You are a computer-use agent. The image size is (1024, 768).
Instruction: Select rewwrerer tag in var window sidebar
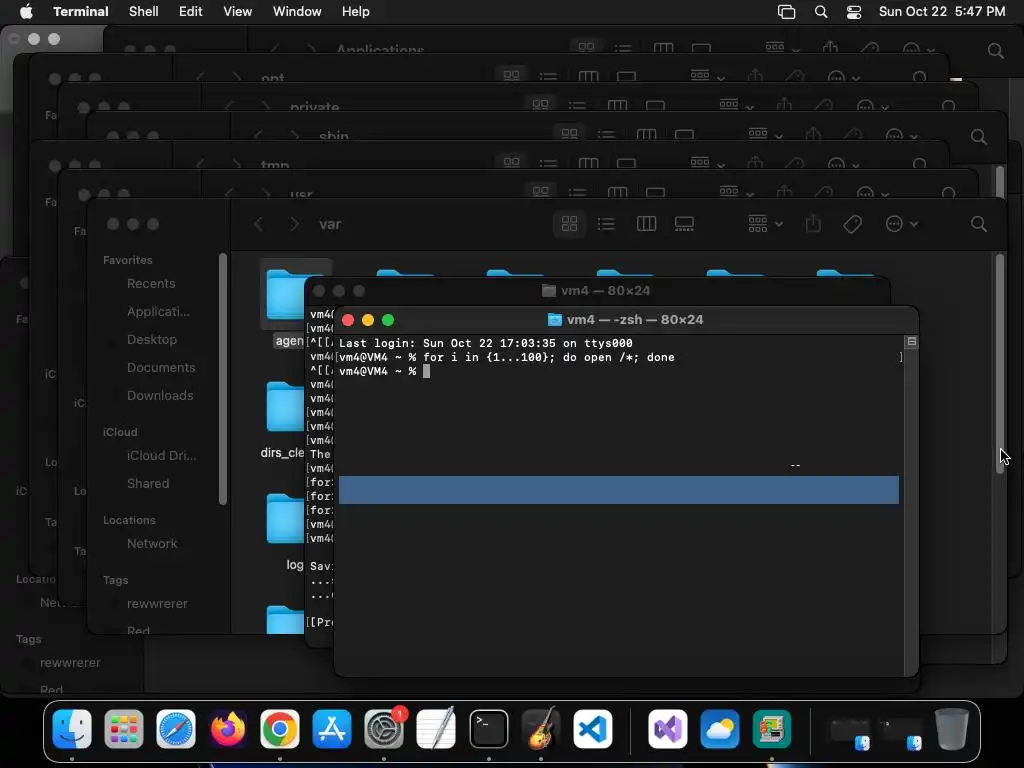pyautogui.click(x=157, y=604)
